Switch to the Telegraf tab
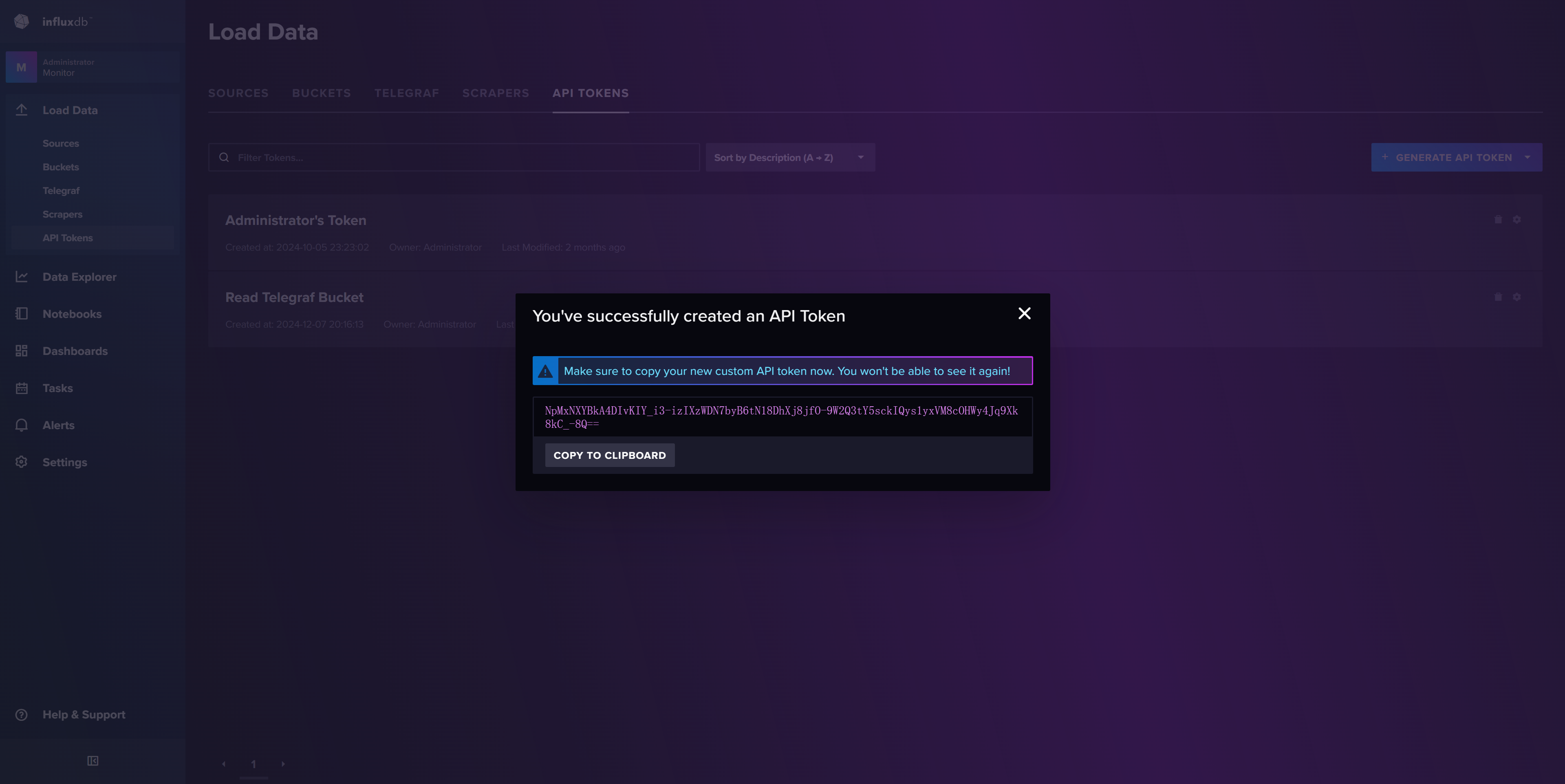Screen dimensions: 1565x784 click(x=406, y=93)
